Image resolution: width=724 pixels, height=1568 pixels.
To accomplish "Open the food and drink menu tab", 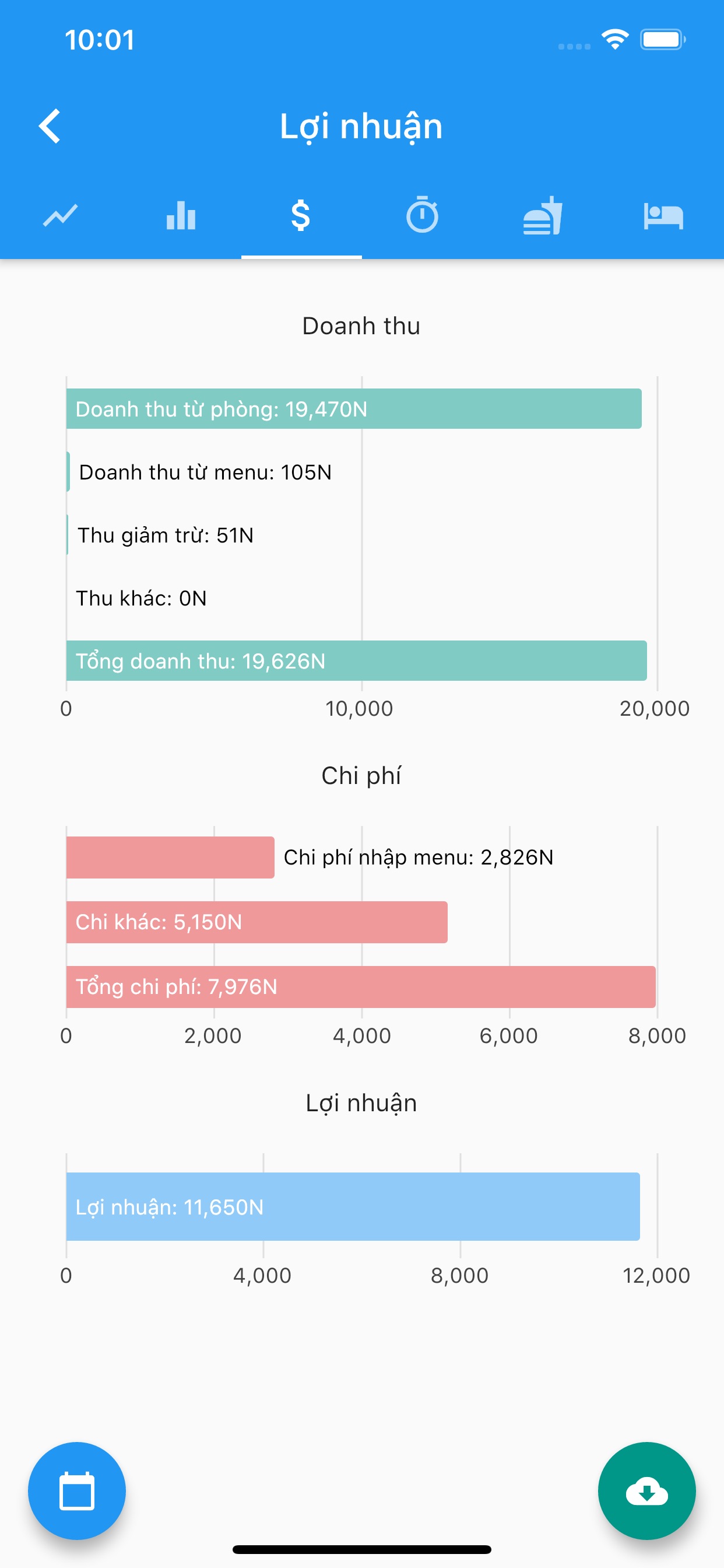I will click(543, 215).
